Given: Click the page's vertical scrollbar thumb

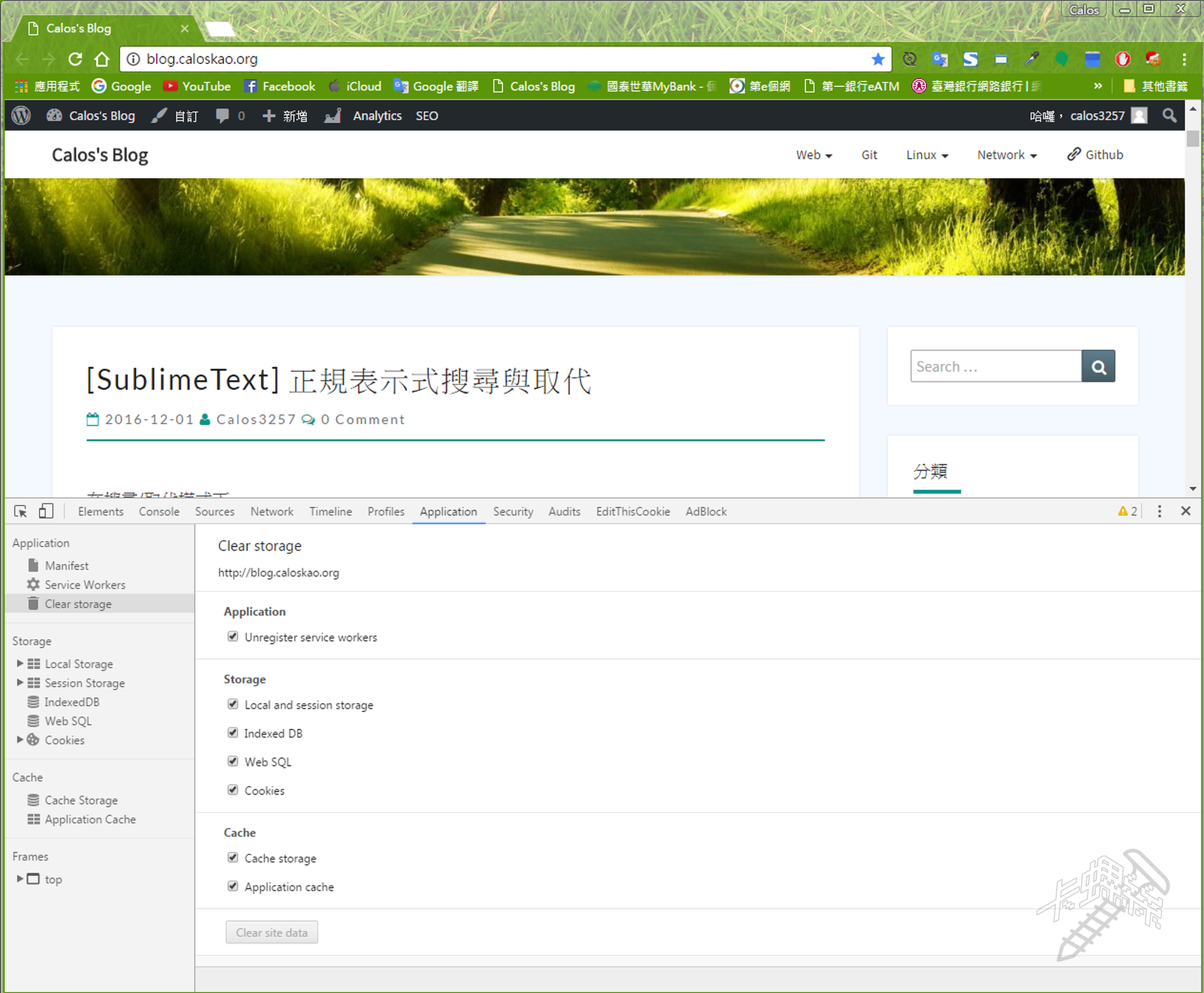Looking at the screenshot, I should 1192,138.
